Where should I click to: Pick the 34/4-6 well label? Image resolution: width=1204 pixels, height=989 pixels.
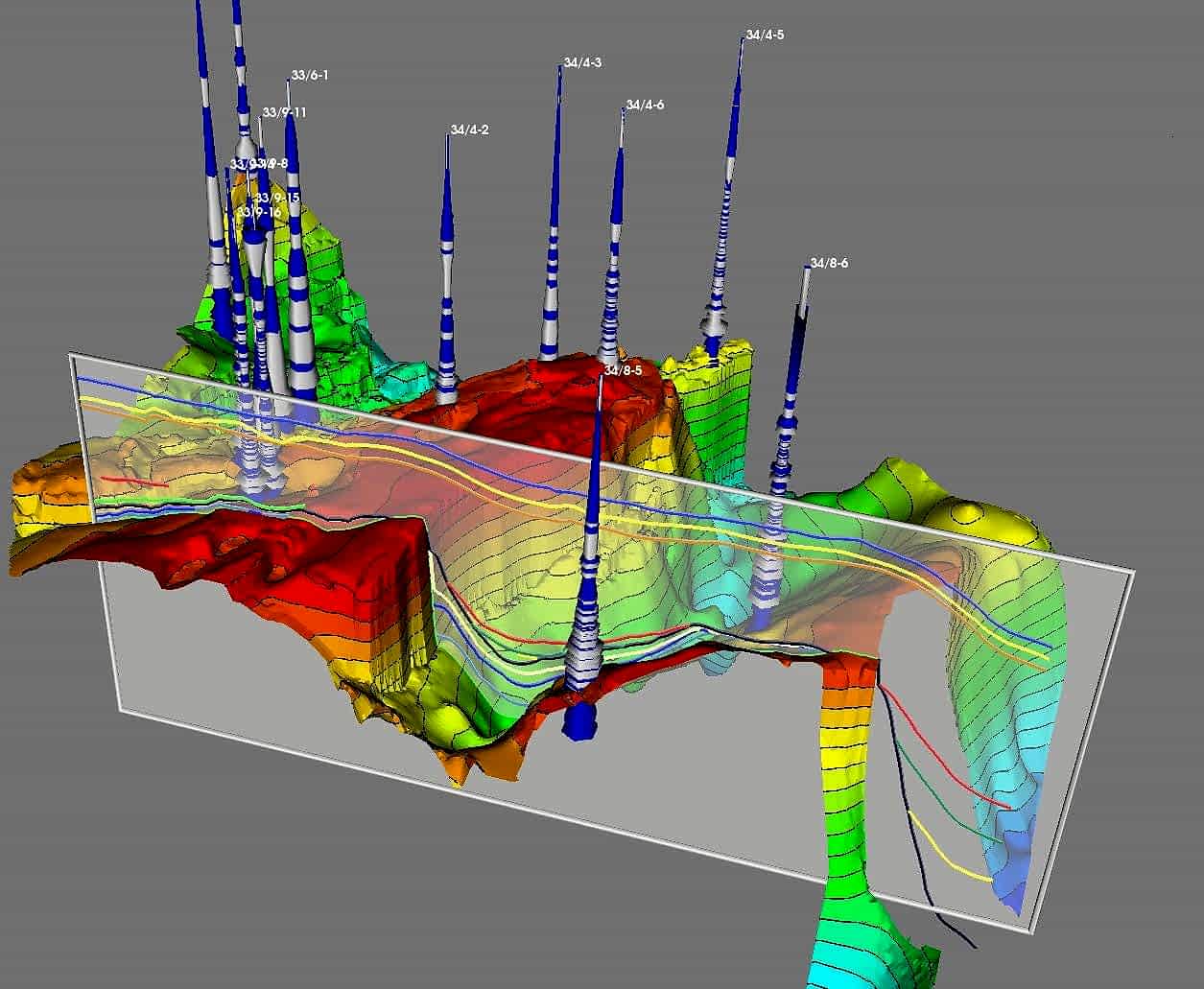pyautogui.click(x=645, y=106)
